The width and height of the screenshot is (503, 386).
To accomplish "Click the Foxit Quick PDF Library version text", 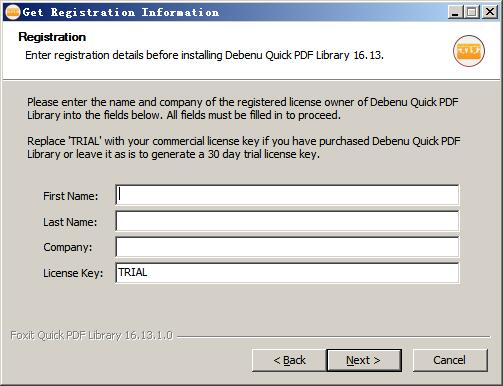I will 91,335.
